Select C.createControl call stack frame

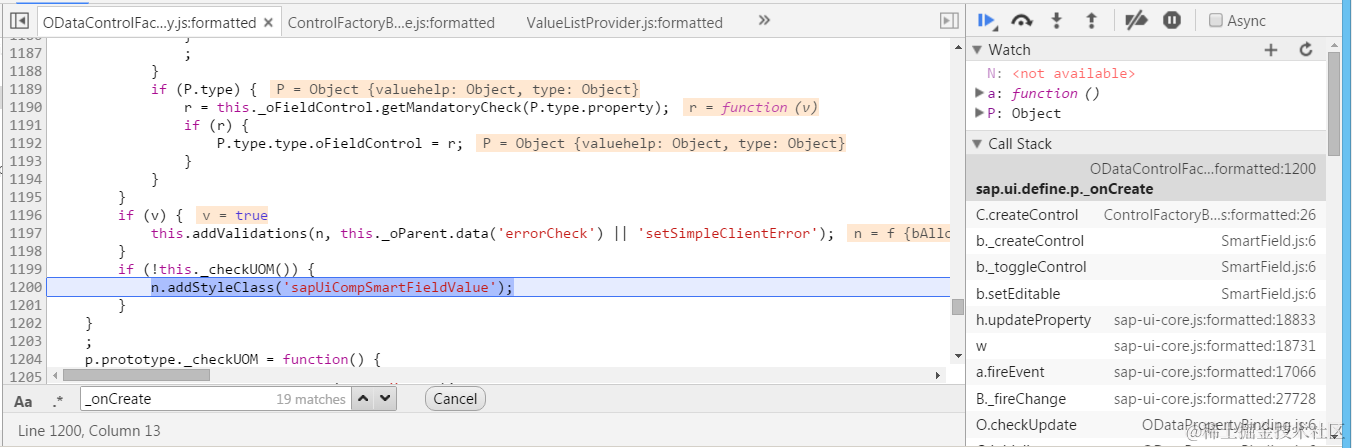point(1147,215)
